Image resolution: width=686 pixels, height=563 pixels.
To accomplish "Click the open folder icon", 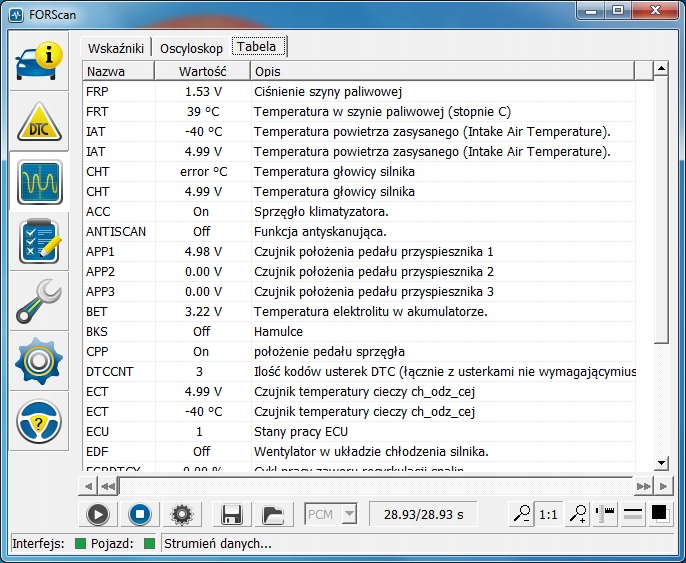I will [x=272, y=515].
